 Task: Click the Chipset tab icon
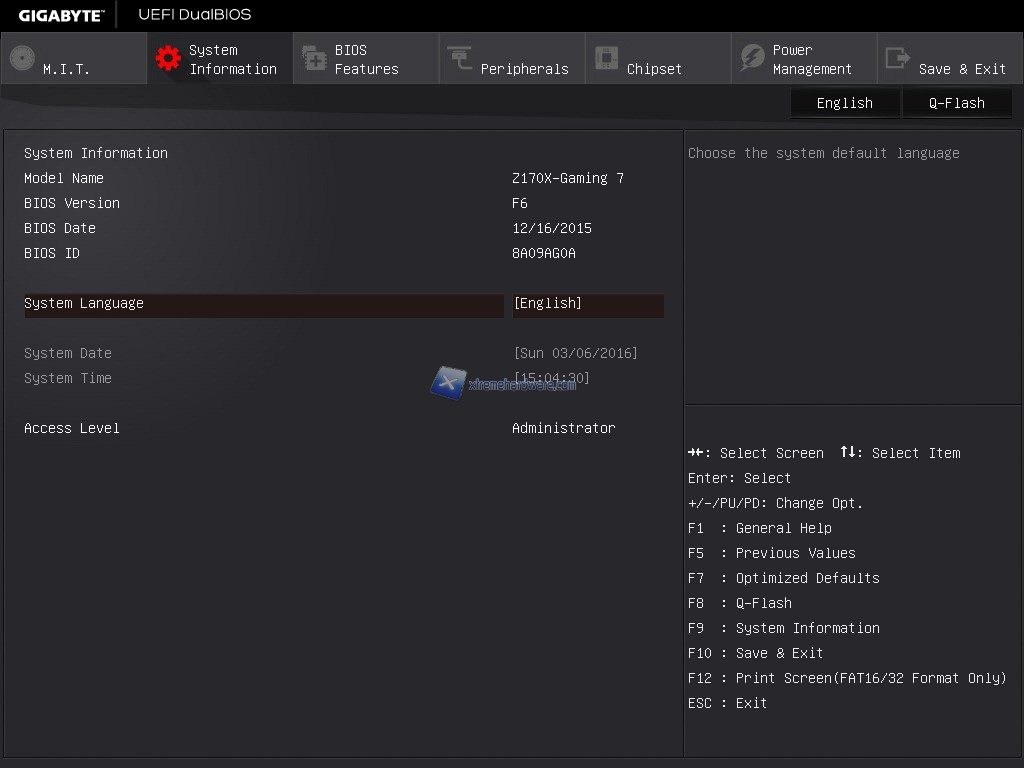(x=606, y=58)
